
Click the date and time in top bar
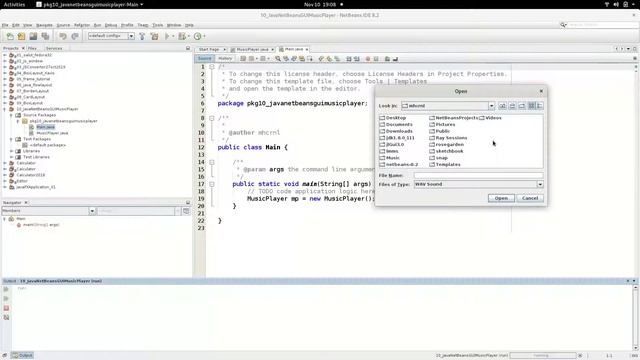click(320, 4)
